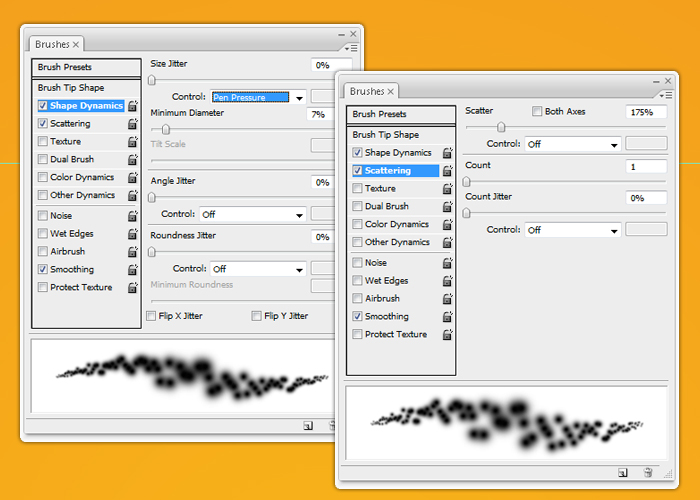Click the lock icon beside Noise in the Size Jitter panel
Viewport: 700px width, 500px height.
(x=133, y=216)
